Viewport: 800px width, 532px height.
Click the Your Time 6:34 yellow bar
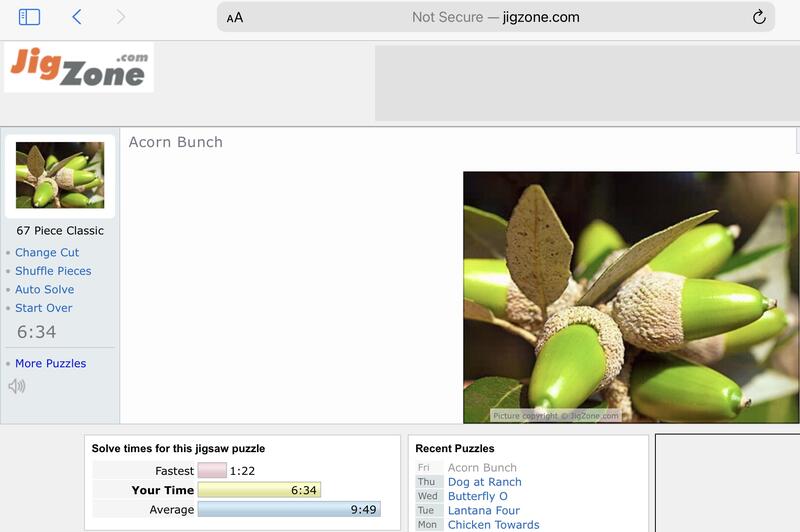[x=259, y=490]
